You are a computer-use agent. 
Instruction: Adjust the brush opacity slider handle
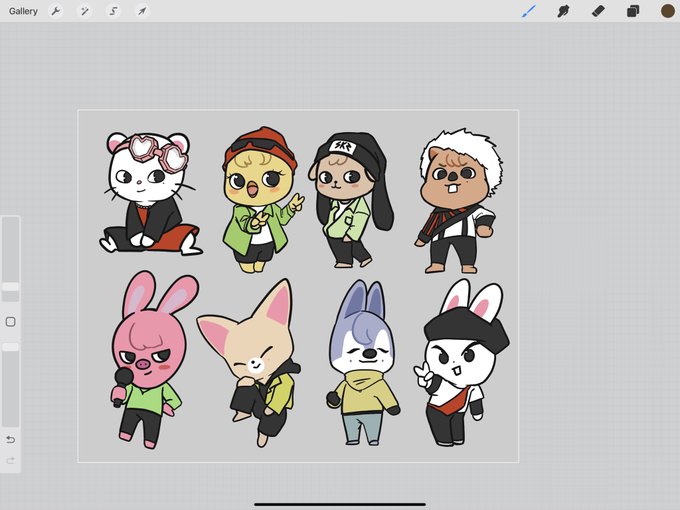tap(10, 347)
